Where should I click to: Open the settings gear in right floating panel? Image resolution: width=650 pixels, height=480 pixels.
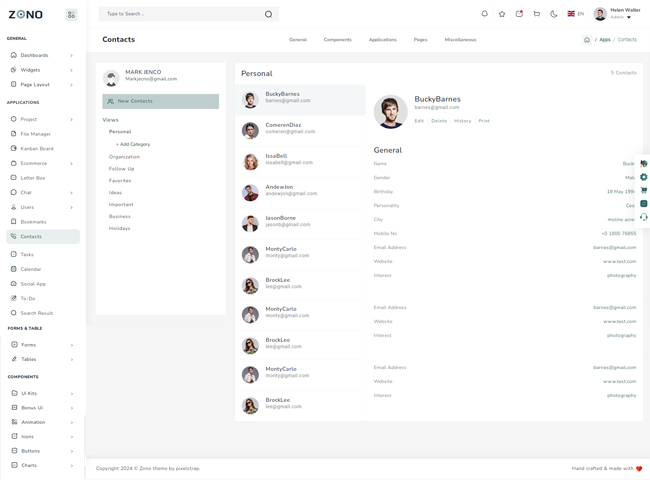coord(644,177)
